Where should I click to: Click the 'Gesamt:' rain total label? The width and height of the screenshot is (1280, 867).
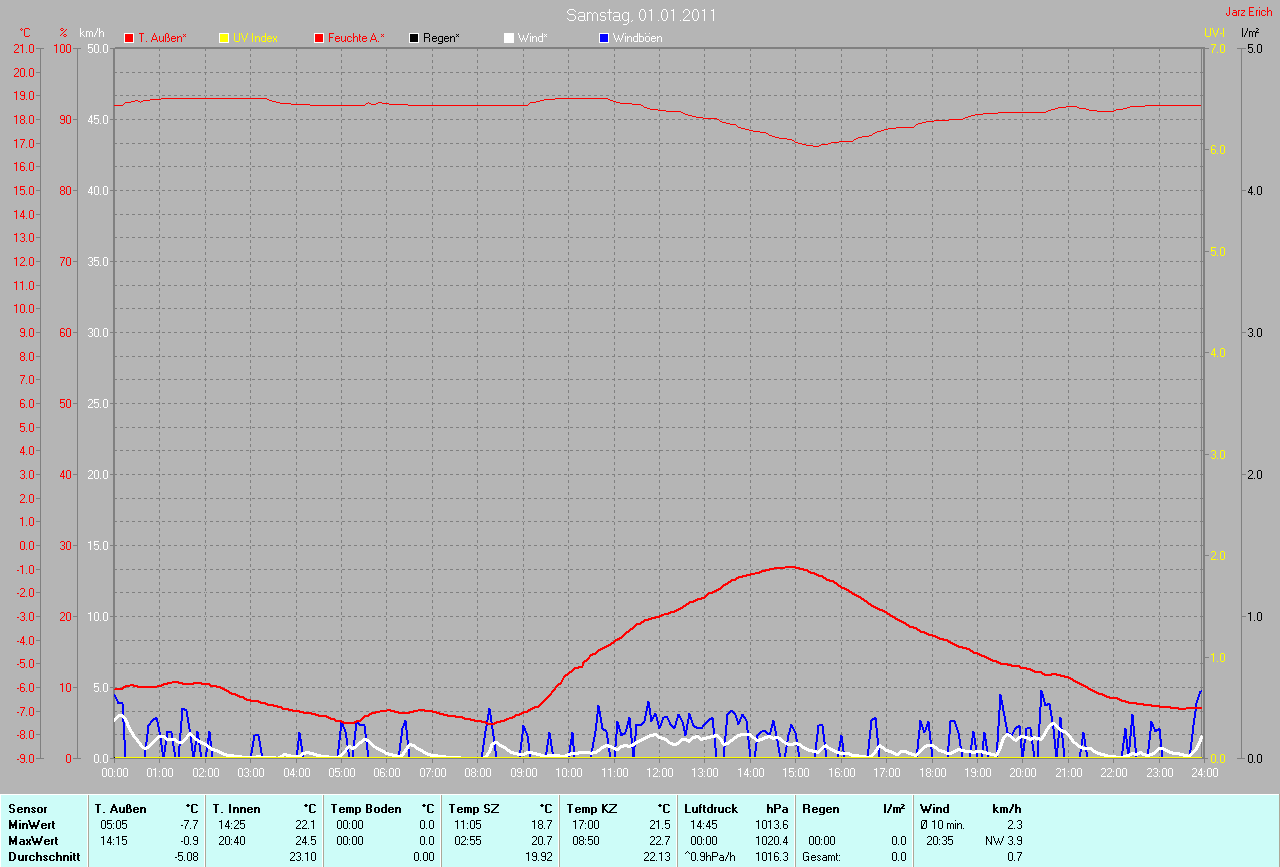click(x=821, y=857)
